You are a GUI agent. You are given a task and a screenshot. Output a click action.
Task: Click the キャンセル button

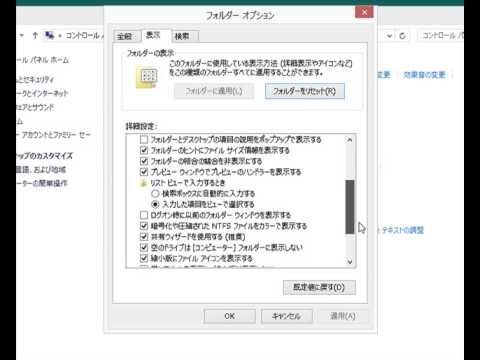point(287,316)
